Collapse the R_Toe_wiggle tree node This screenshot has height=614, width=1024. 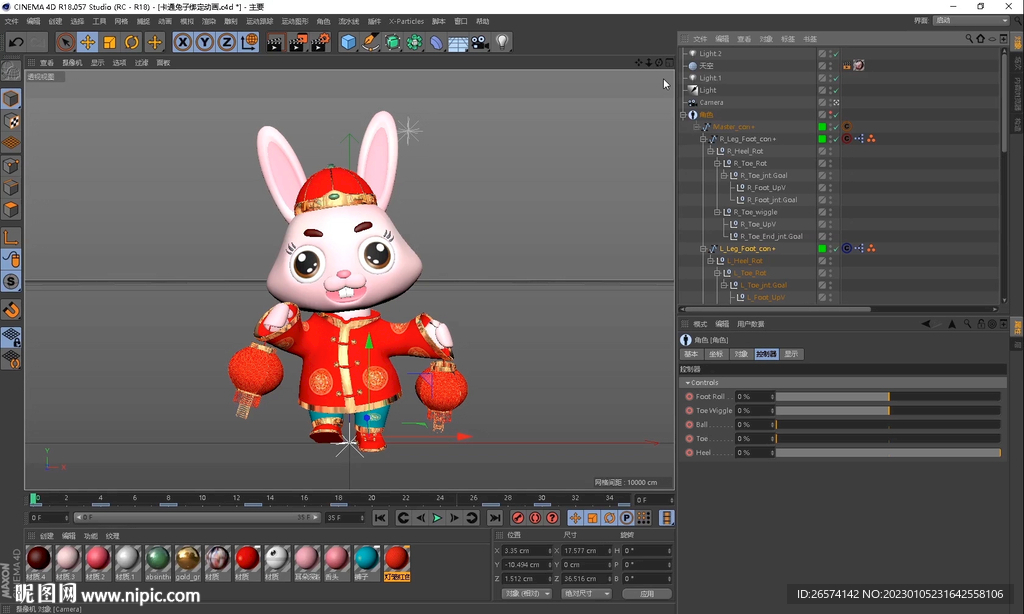point(716,212)
